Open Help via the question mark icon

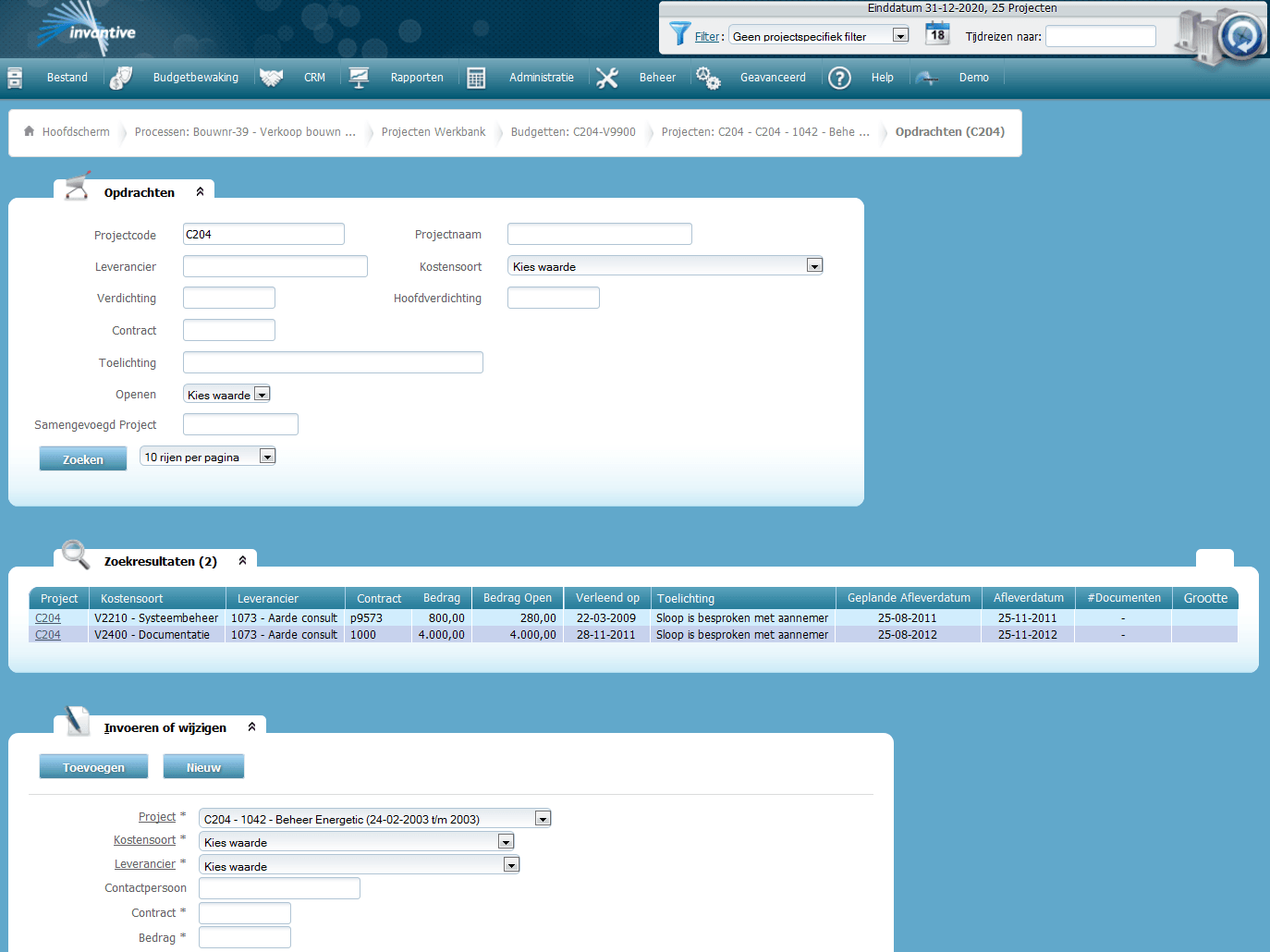click(839, 78)
